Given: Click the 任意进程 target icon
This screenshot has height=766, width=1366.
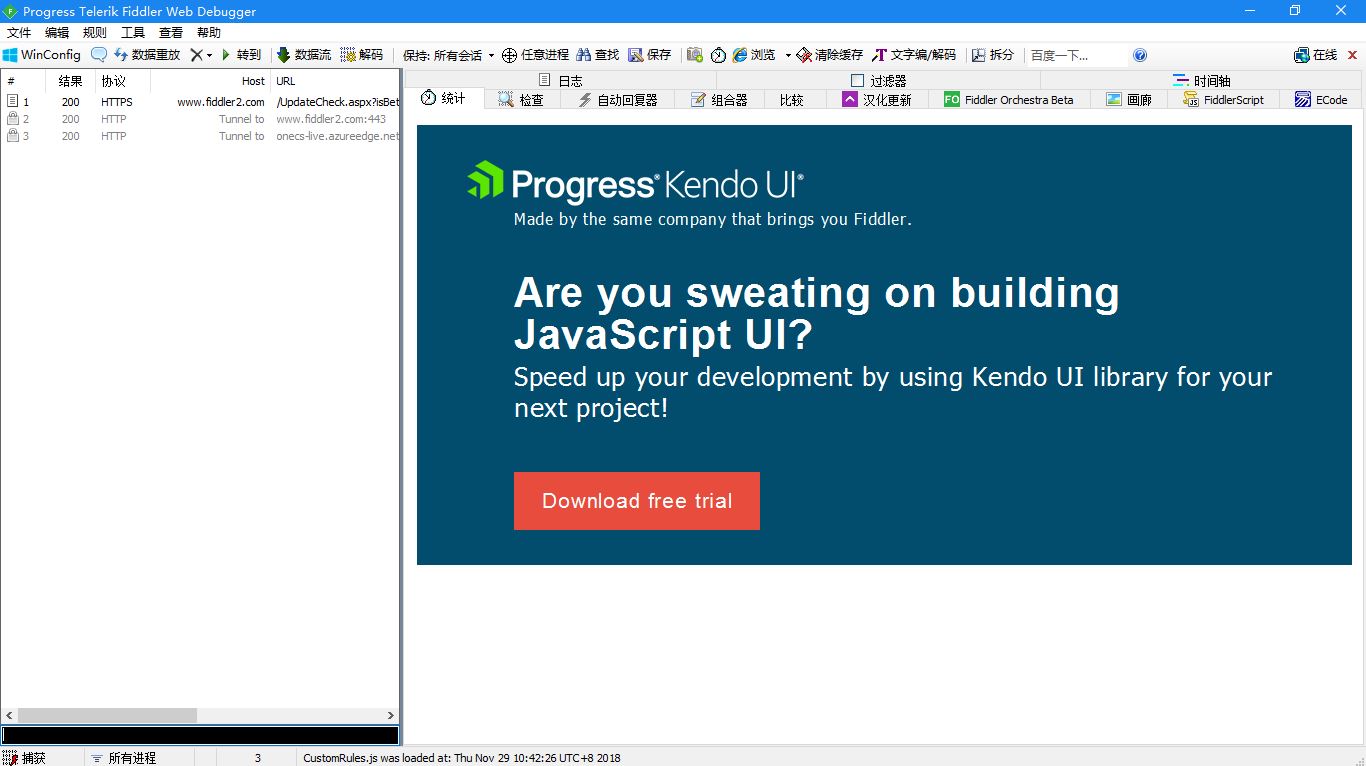Looking at the screenshot, I should click(509, 55).
